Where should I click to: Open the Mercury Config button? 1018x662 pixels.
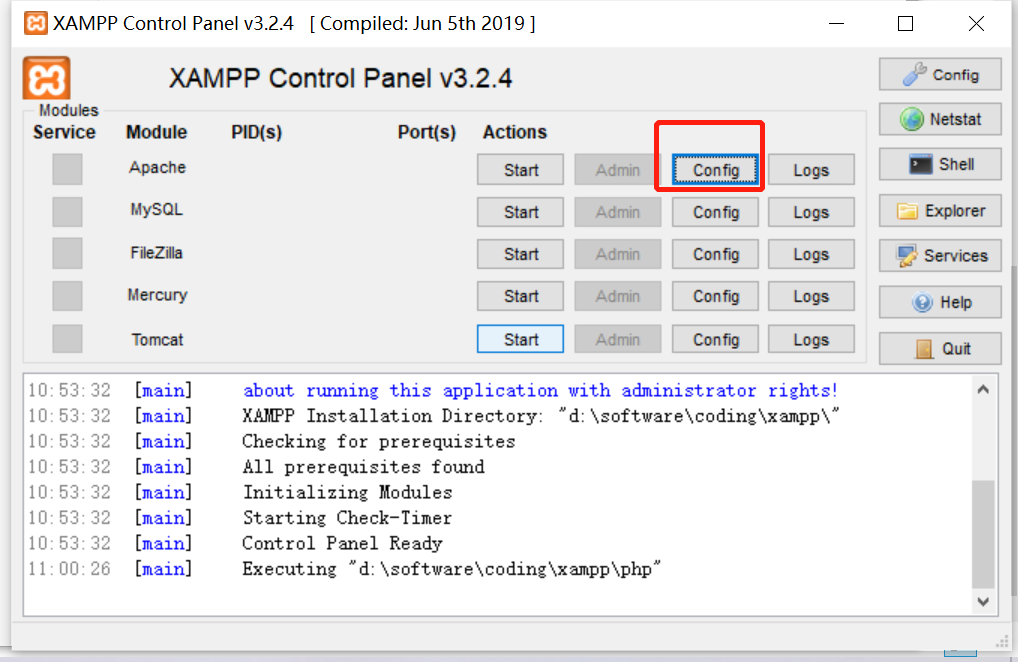pos(715,297)
